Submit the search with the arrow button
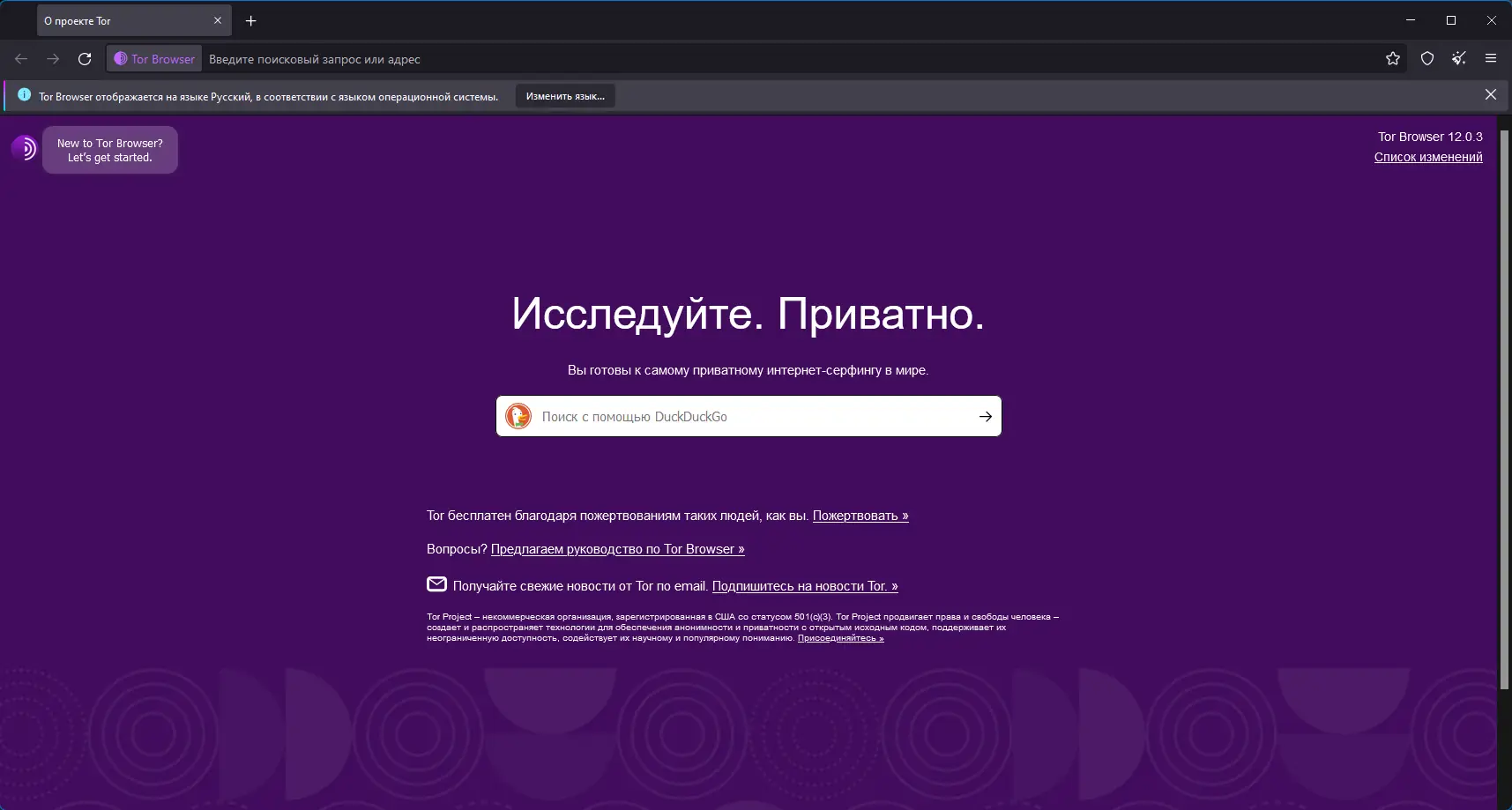1512x810 pixels. tap(986, 417)
